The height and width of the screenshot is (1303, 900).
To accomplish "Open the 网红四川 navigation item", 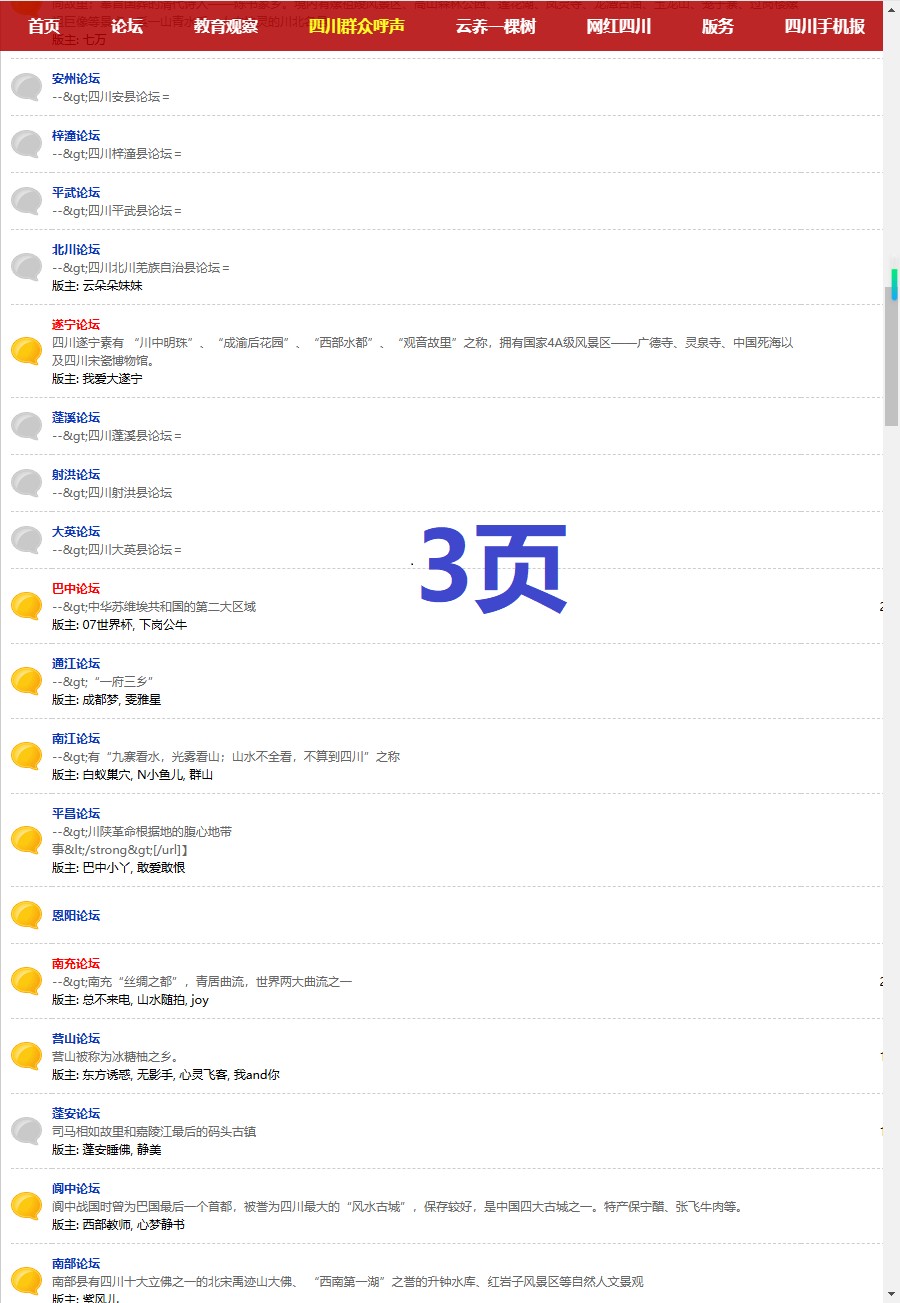I will click(x=618, y=26).
